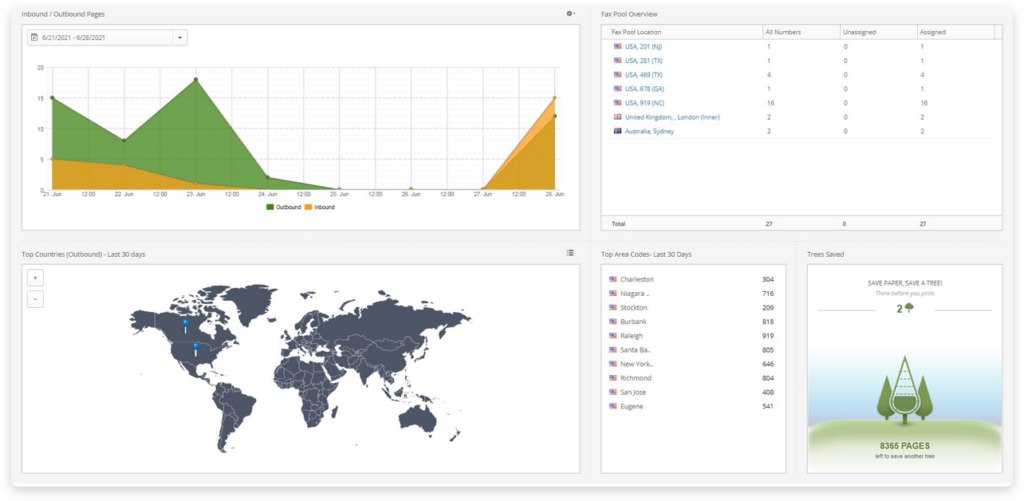1024x501 pixels.
Task: Select the 6/21/2021 - 6/28/2021 date field
Action: click(x=107, y=38)
